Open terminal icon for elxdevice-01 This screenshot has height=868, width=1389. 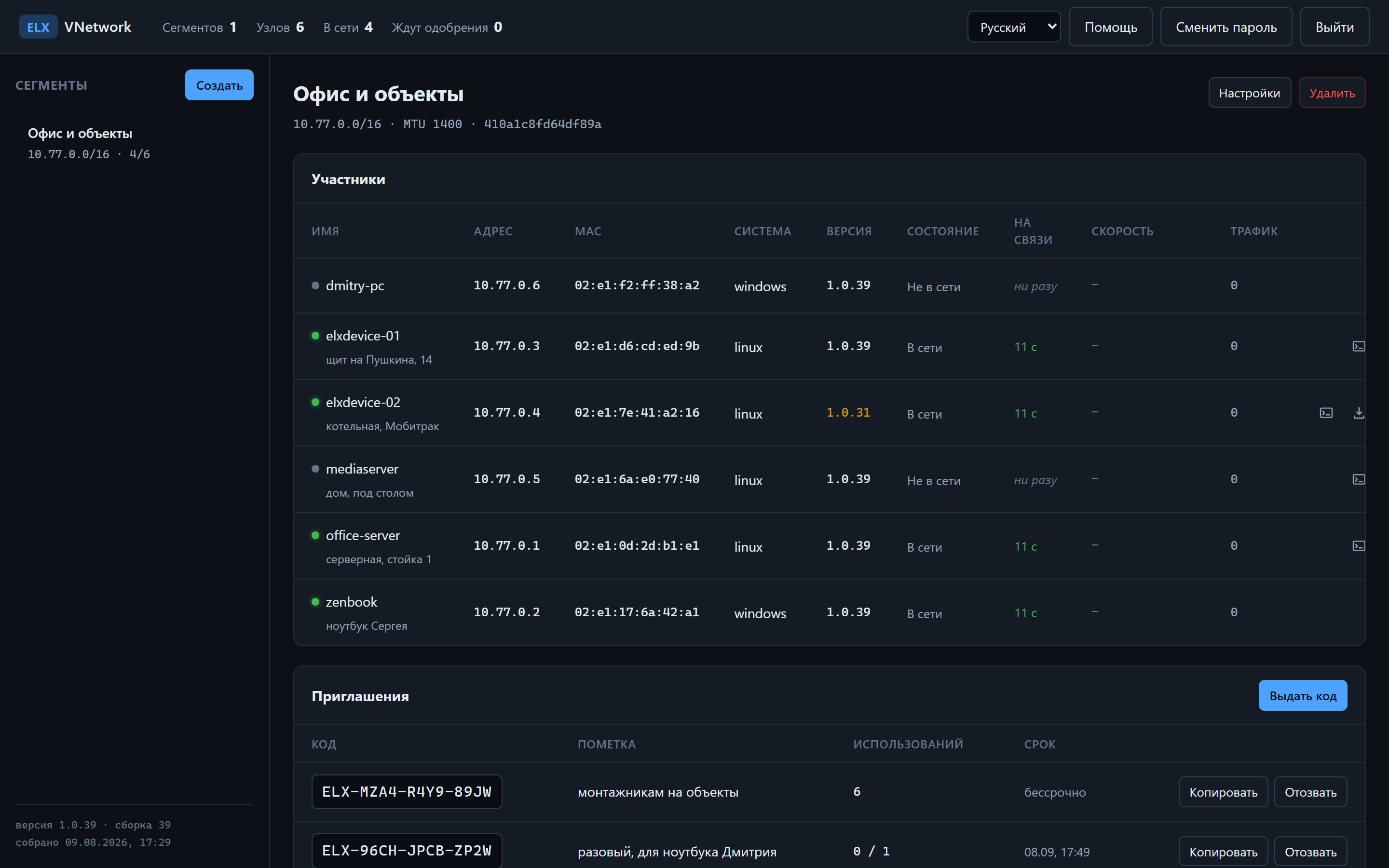pyautogui.click(x=1358, y=346)
